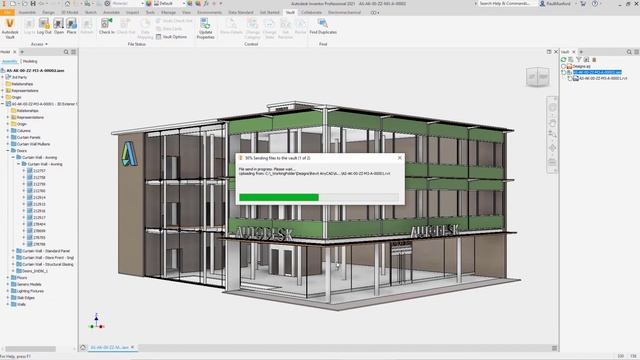Click the Help question mark icon
The height and width of the screenshot is (360, 640).
coord(595,3)
